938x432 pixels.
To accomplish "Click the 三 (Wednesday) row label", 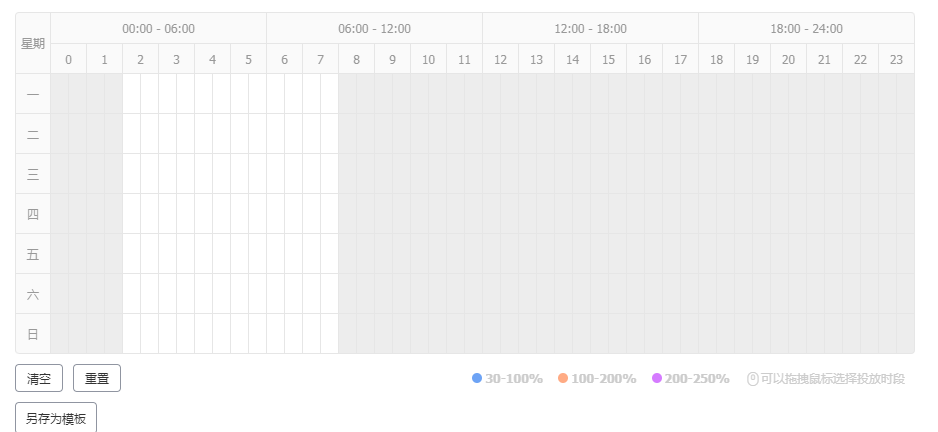I will 33,174.
